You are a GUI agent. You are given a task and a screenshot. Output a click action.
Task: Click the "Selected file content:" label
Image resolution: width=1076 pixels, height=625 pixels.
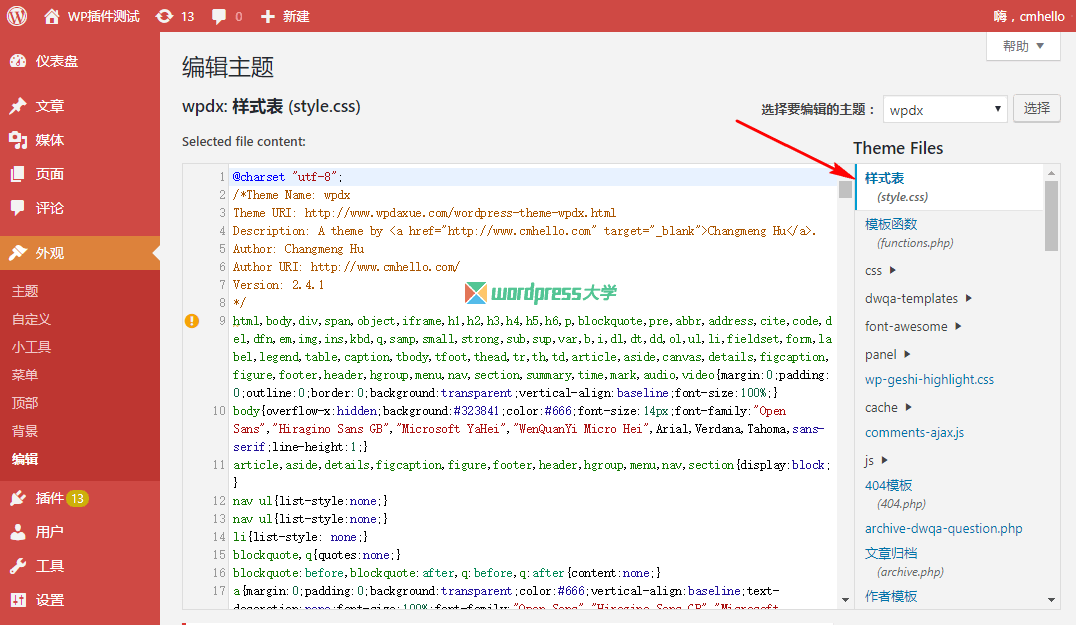click(x=244, y=141)
